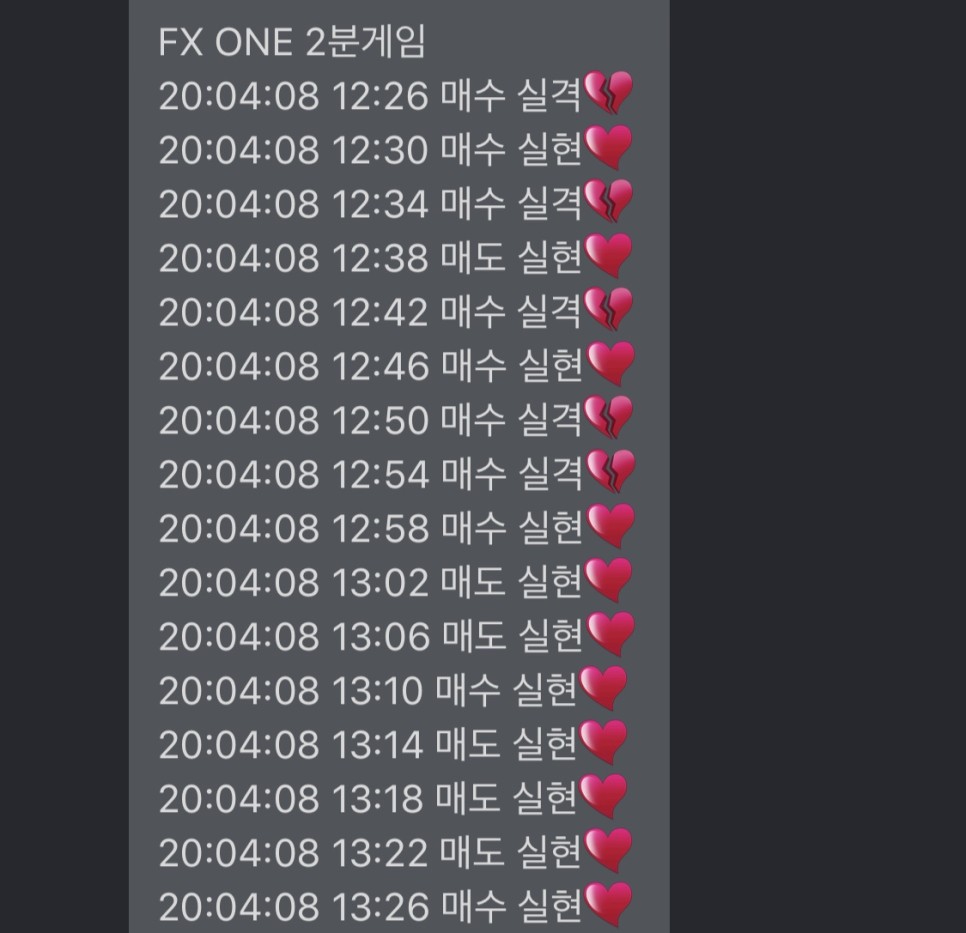Click the heart emoji on the 12:58 row
Image resolution: width=966 pixels, height=933 pixels.
(610, 526)
